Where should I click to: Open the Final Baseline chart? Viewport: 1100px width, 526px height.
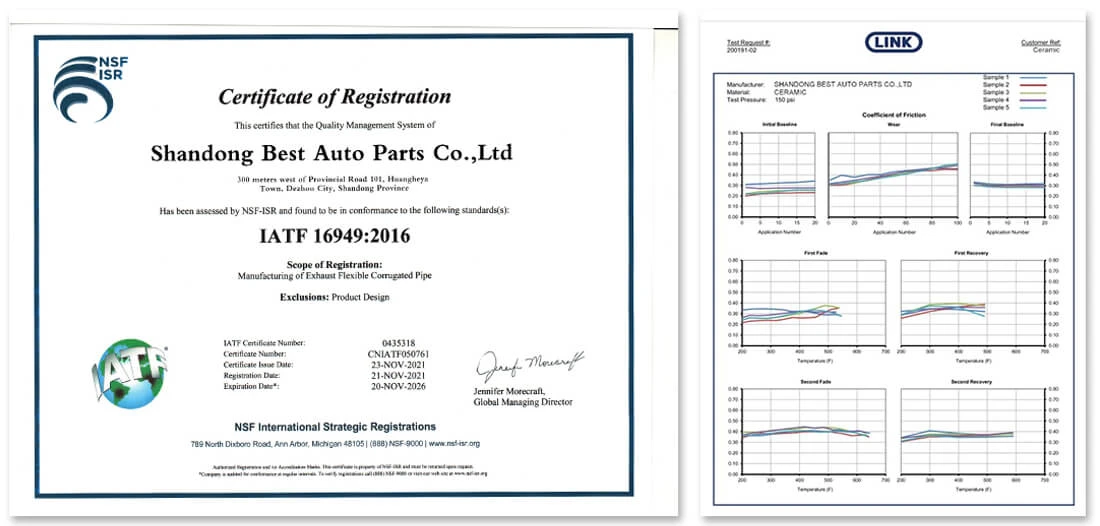click(1007, 175)
